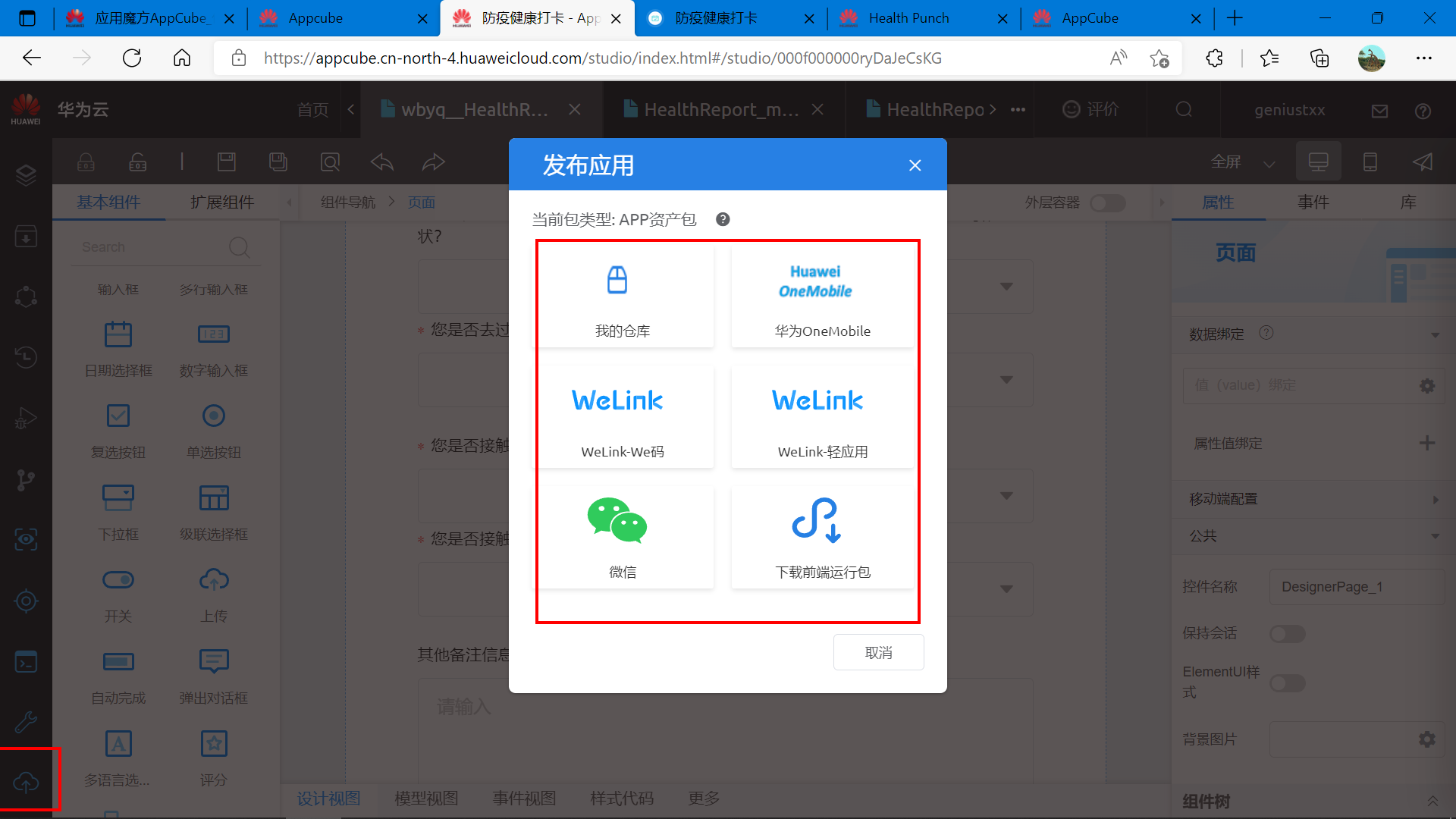
Task: Open browser favorites star icon
Action: coord(1269,58)
